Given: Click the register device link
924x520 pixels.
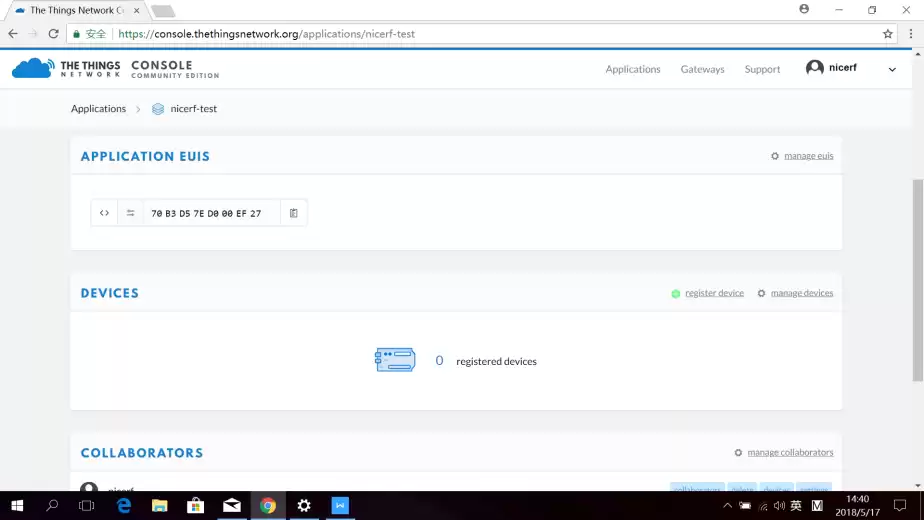Looking at the screenshot, I should 714,293.
